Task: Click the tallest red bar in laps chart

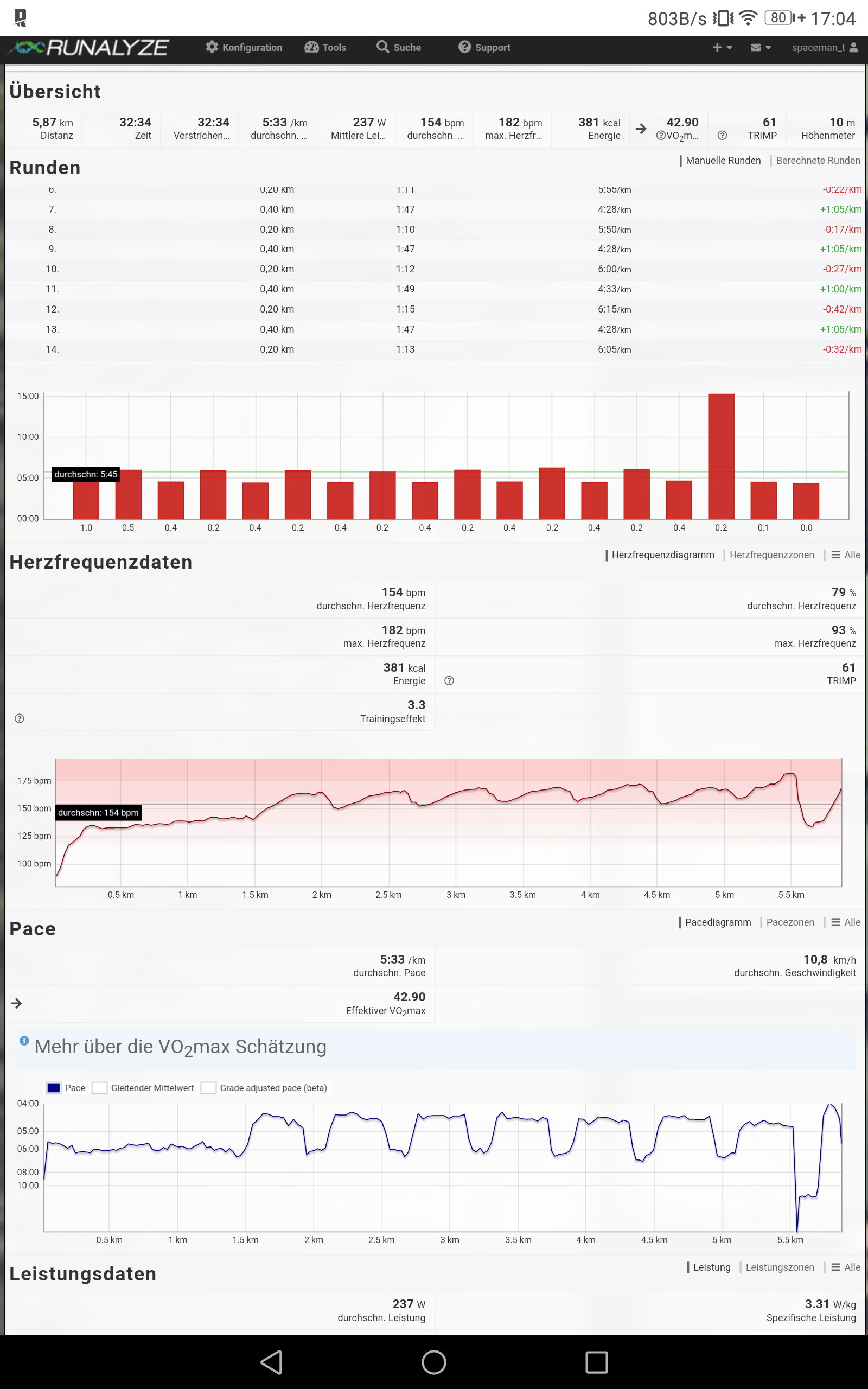Action: [x=721, y=456]
